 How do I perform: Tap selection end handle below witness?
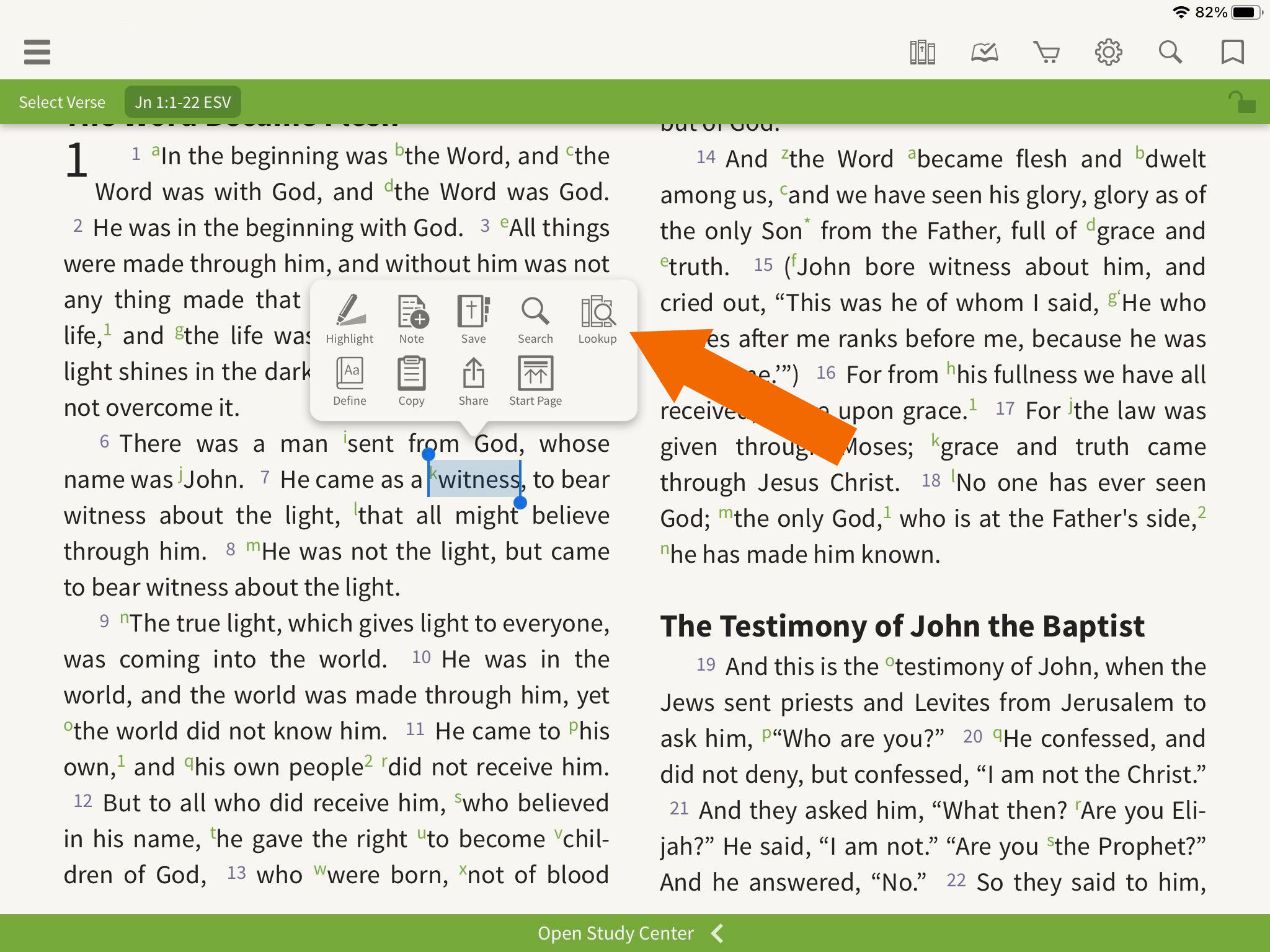coord(520,503)
